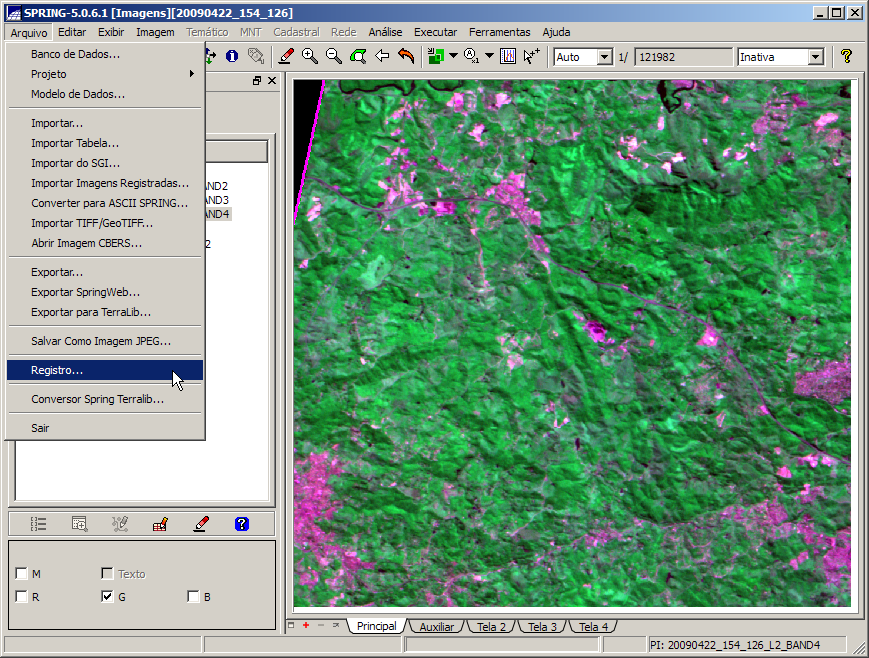Image resolution: width=869 pixels, height=658 pixels.
Task: Click the cursor plus pointer icon
Action: (x=532, y=57)
